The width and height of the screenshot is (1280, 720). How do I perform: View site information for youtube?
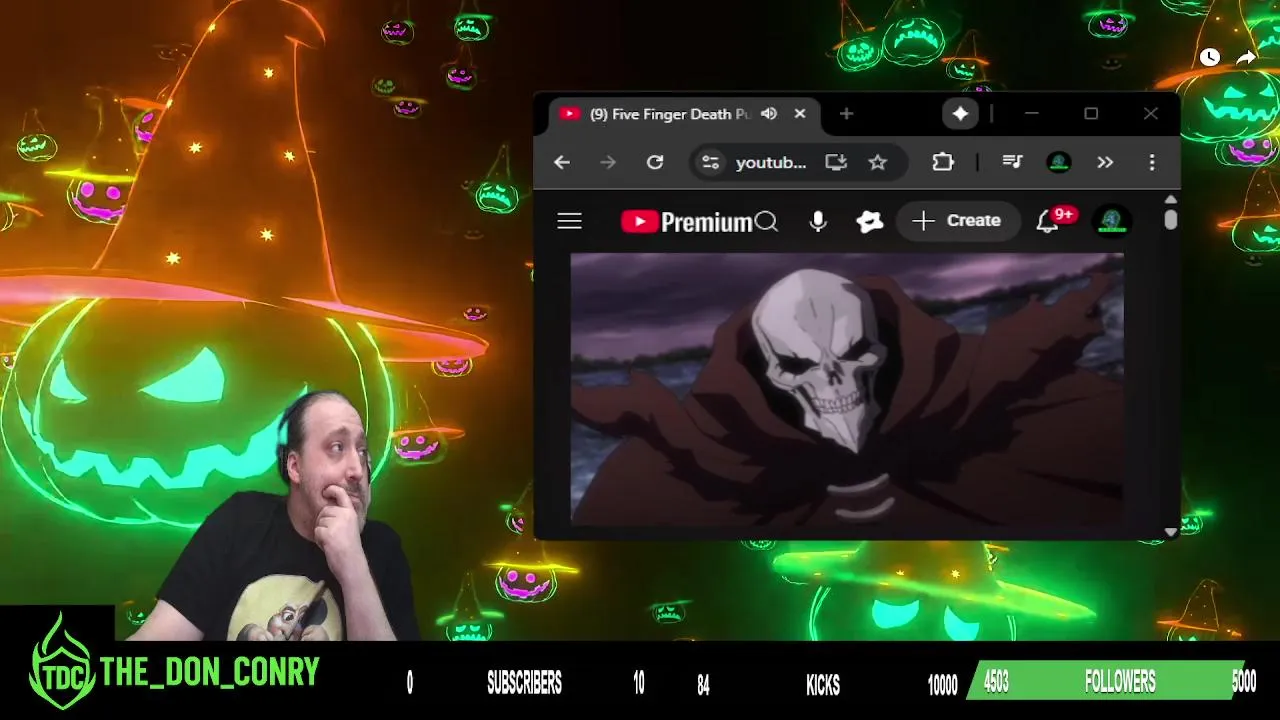[x=710, y=162]
